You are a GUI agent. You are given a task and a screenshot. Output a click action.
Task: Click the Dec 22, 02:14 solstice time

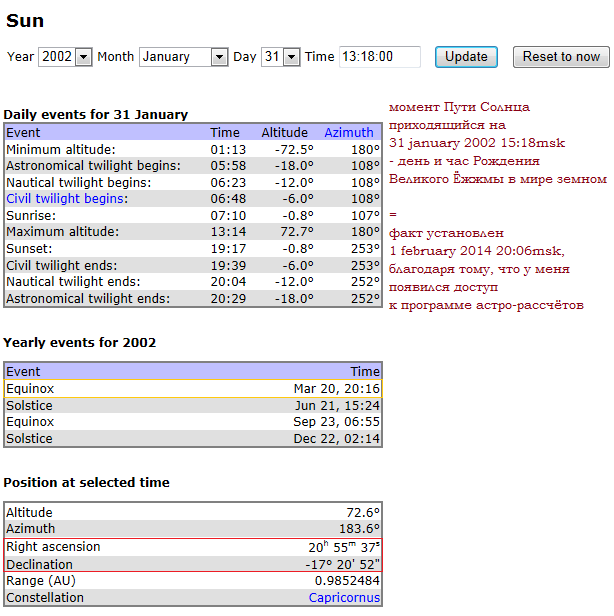pos(337,438)
